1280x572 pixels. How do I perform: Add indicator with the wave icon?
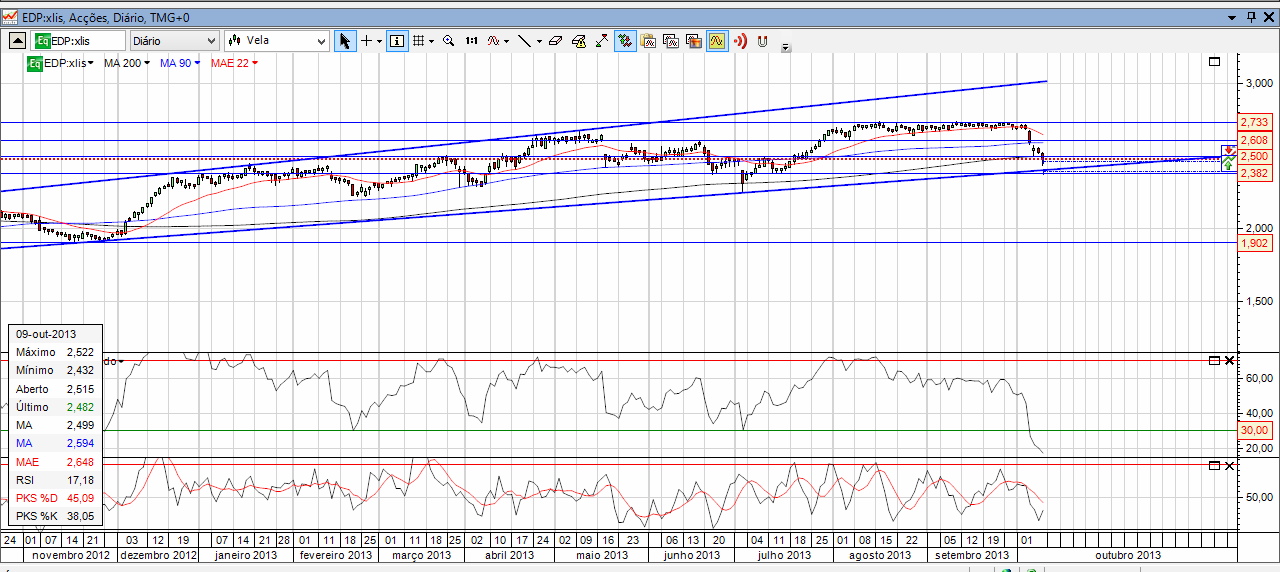(x=494, y=41)
